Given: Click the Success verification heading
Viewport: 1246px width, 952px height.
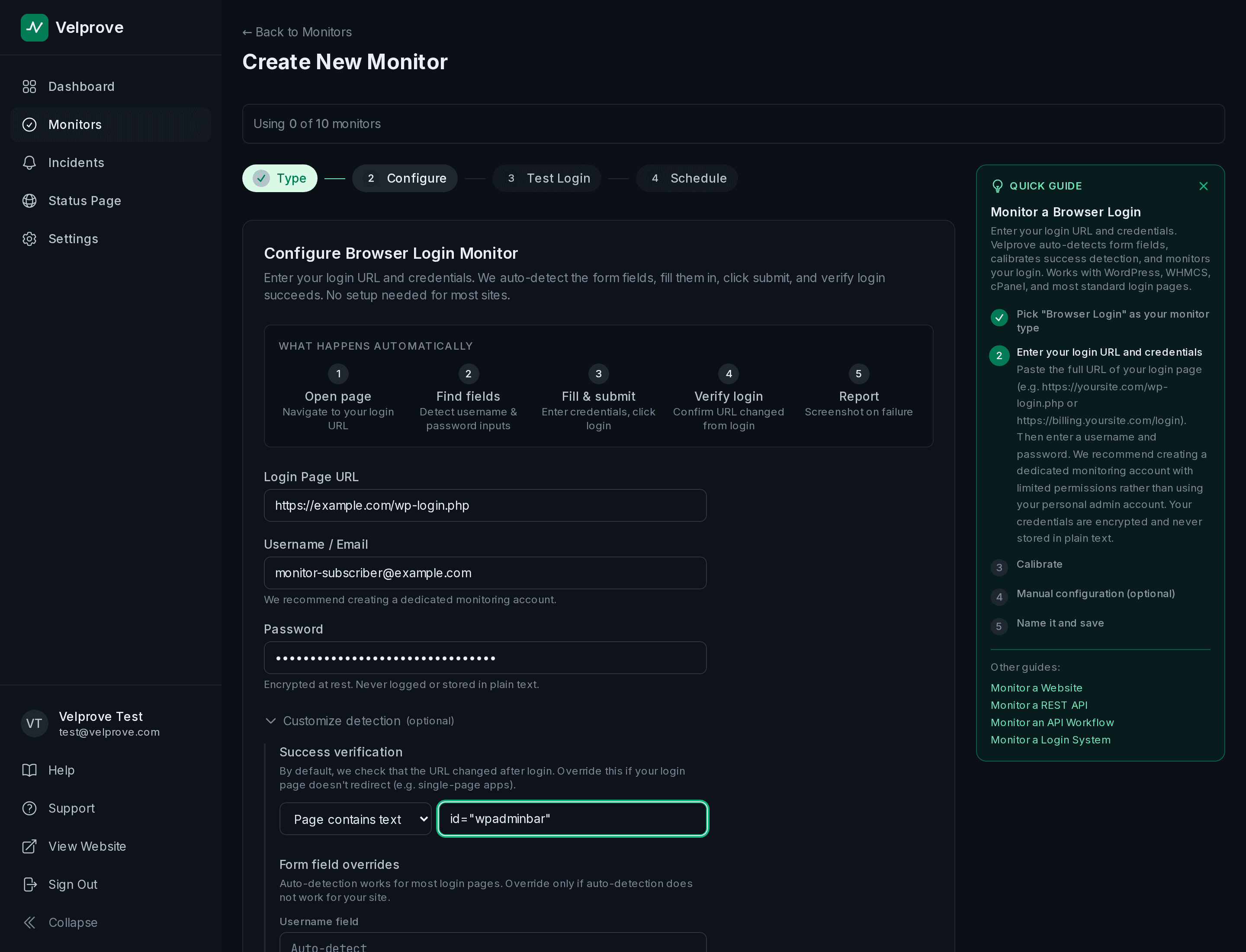Looking at the screenshot, I should (341, 753).
